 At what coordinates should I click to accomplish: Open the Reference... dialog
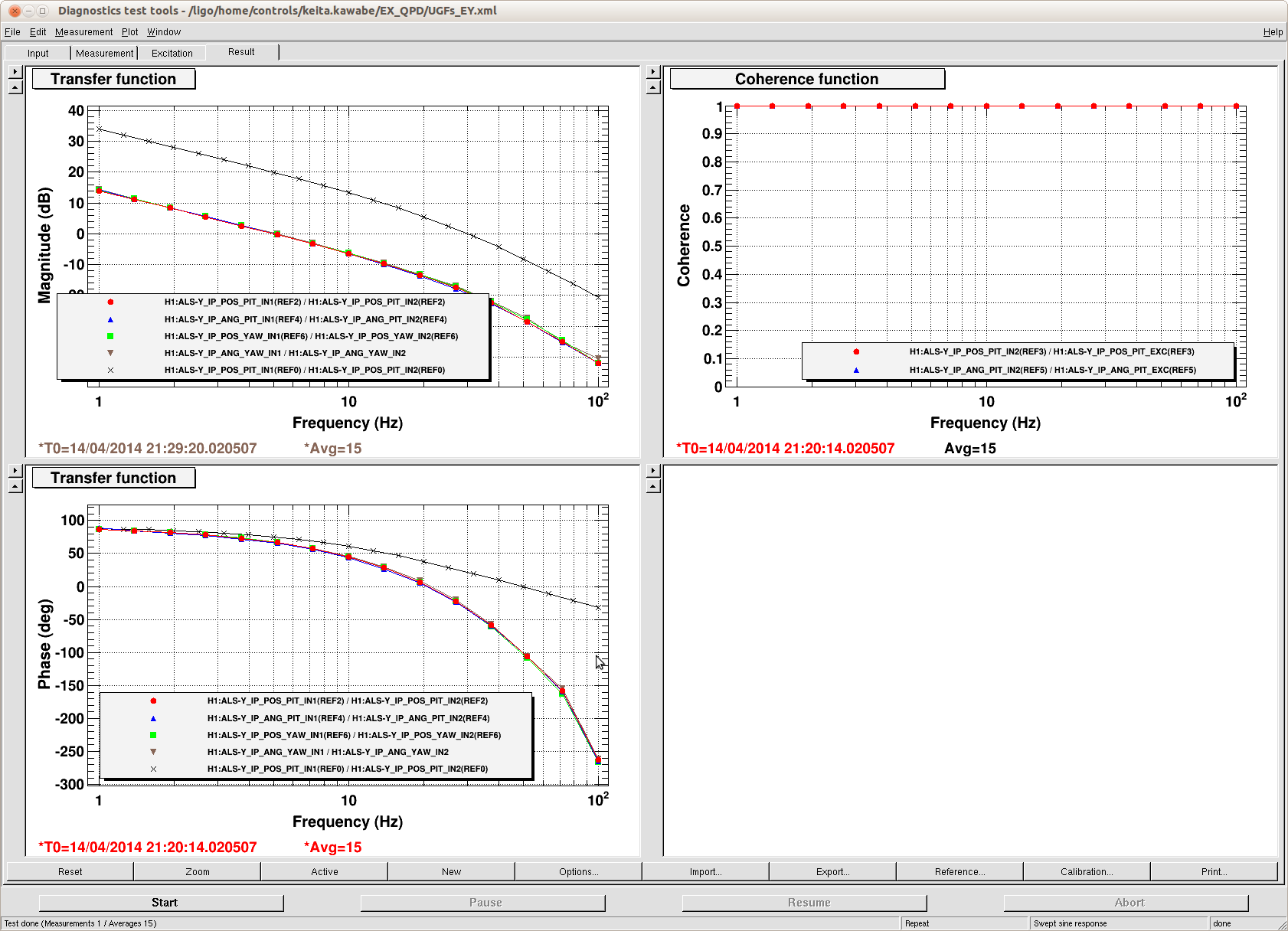959,871
